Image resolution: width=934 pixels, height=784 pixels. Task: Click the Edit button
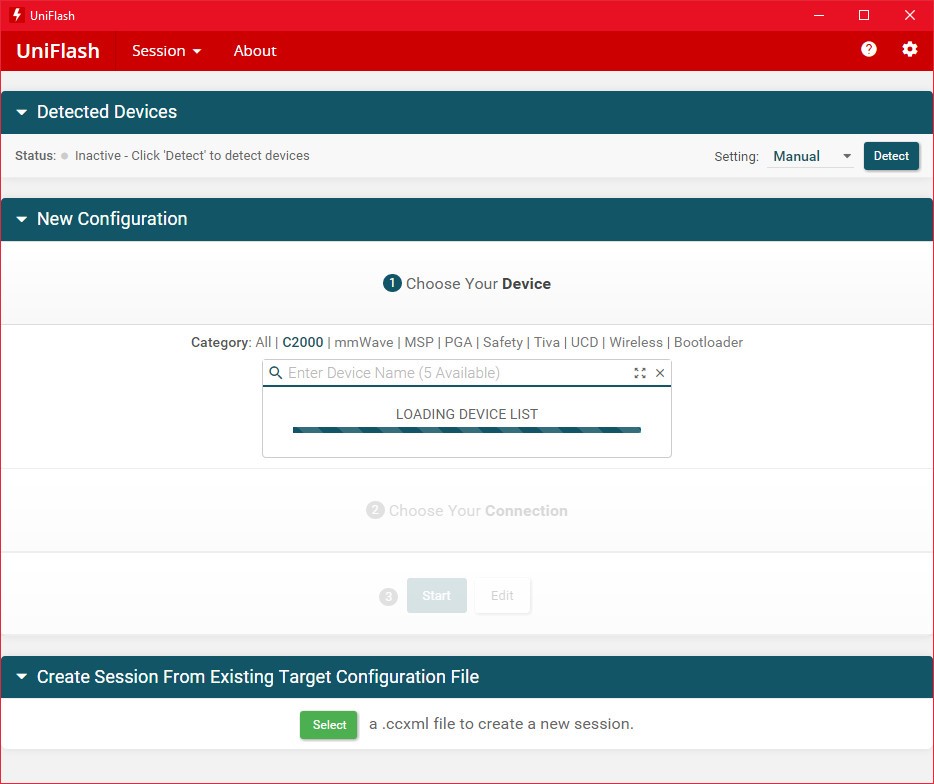point(502,596)
